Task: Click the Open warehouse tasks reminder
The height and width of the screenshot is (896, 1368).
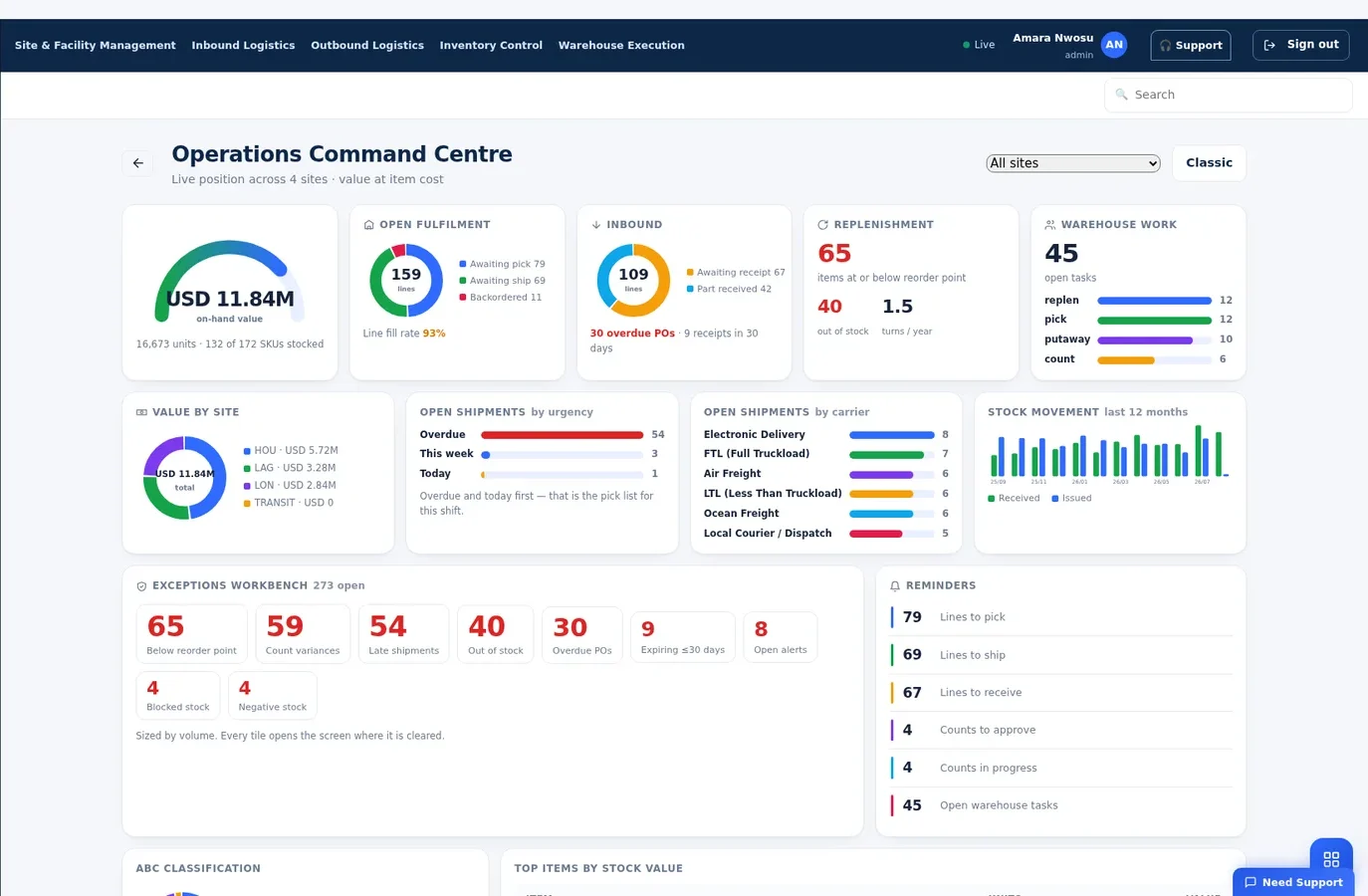Action: [1061, 805]
